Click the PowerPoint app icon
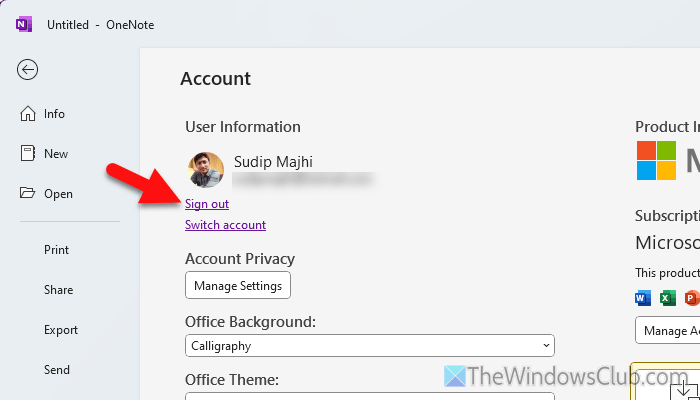The height and width of the screenshot is (400, 700). pyautogui.click(x=691, y=298)
